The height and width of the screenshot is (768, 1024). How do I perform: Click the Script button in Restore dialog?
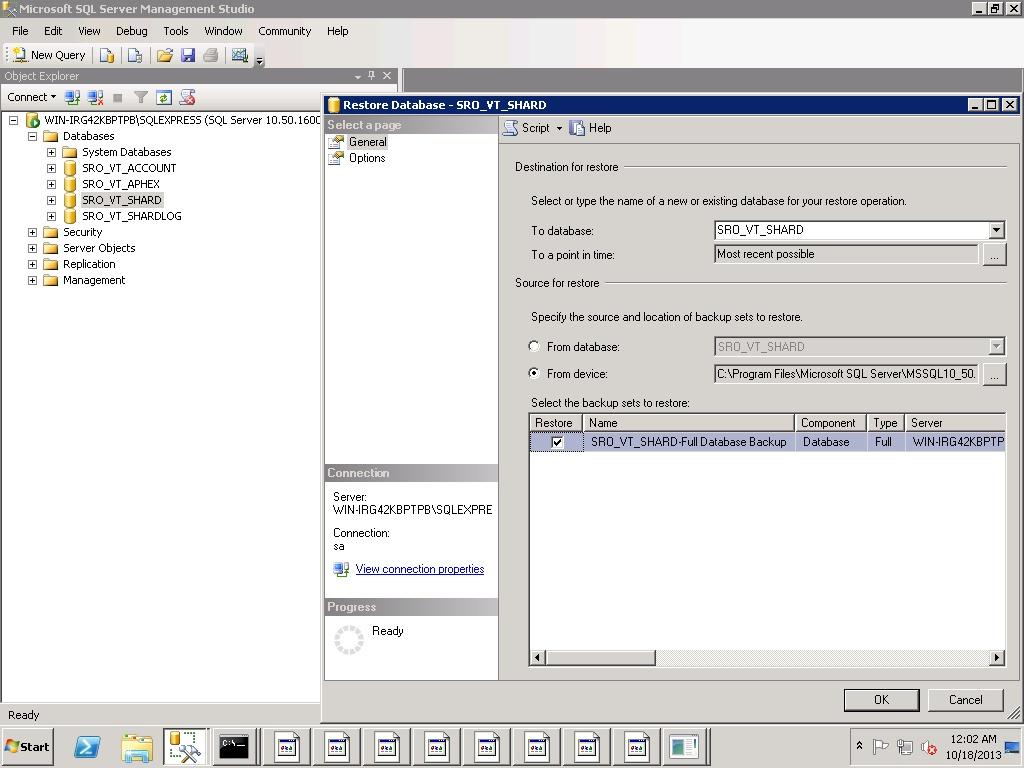pos(527,128)
